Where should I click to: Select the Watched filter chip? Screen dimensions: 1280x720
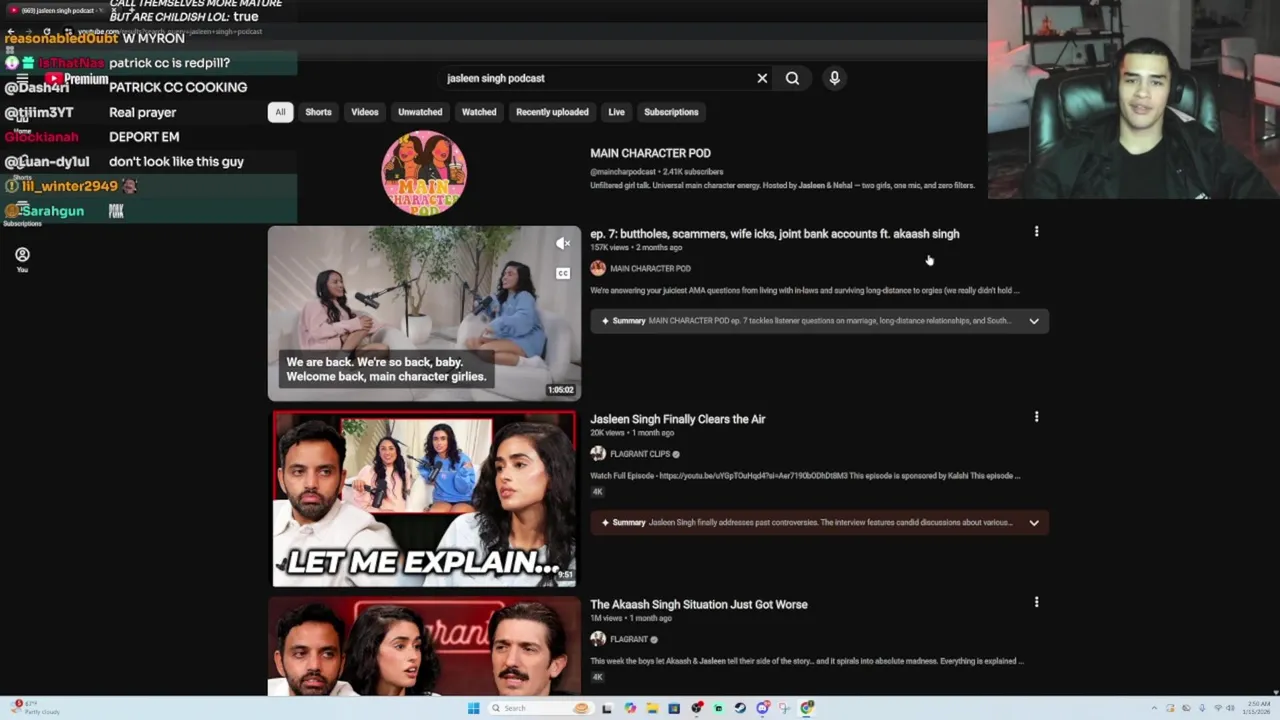(x=479, y=112)
